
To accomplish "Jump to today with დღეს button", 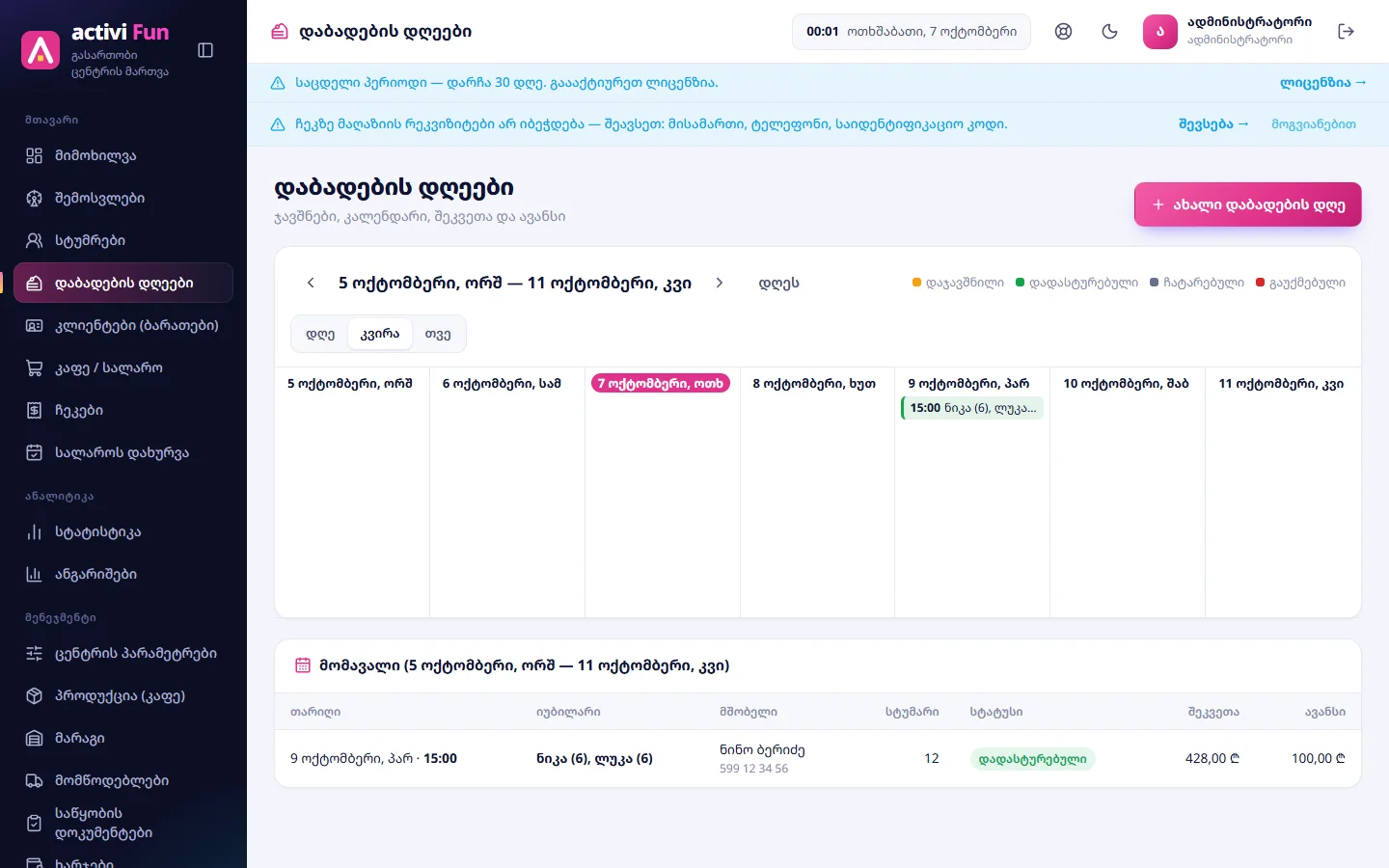I will pyautogui.click(x=778, y=283).
